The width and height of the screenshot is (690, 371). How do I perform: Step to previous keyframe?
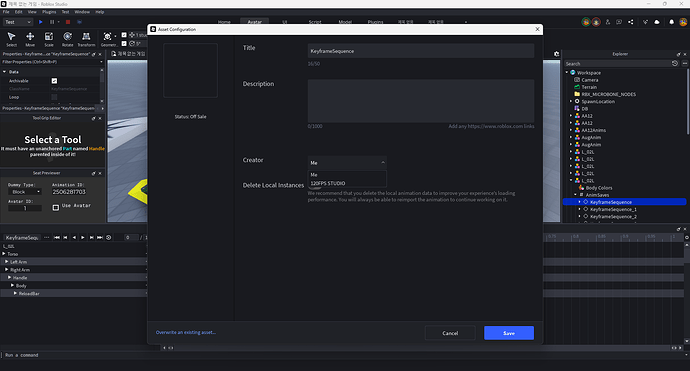[x=66, y=237]
